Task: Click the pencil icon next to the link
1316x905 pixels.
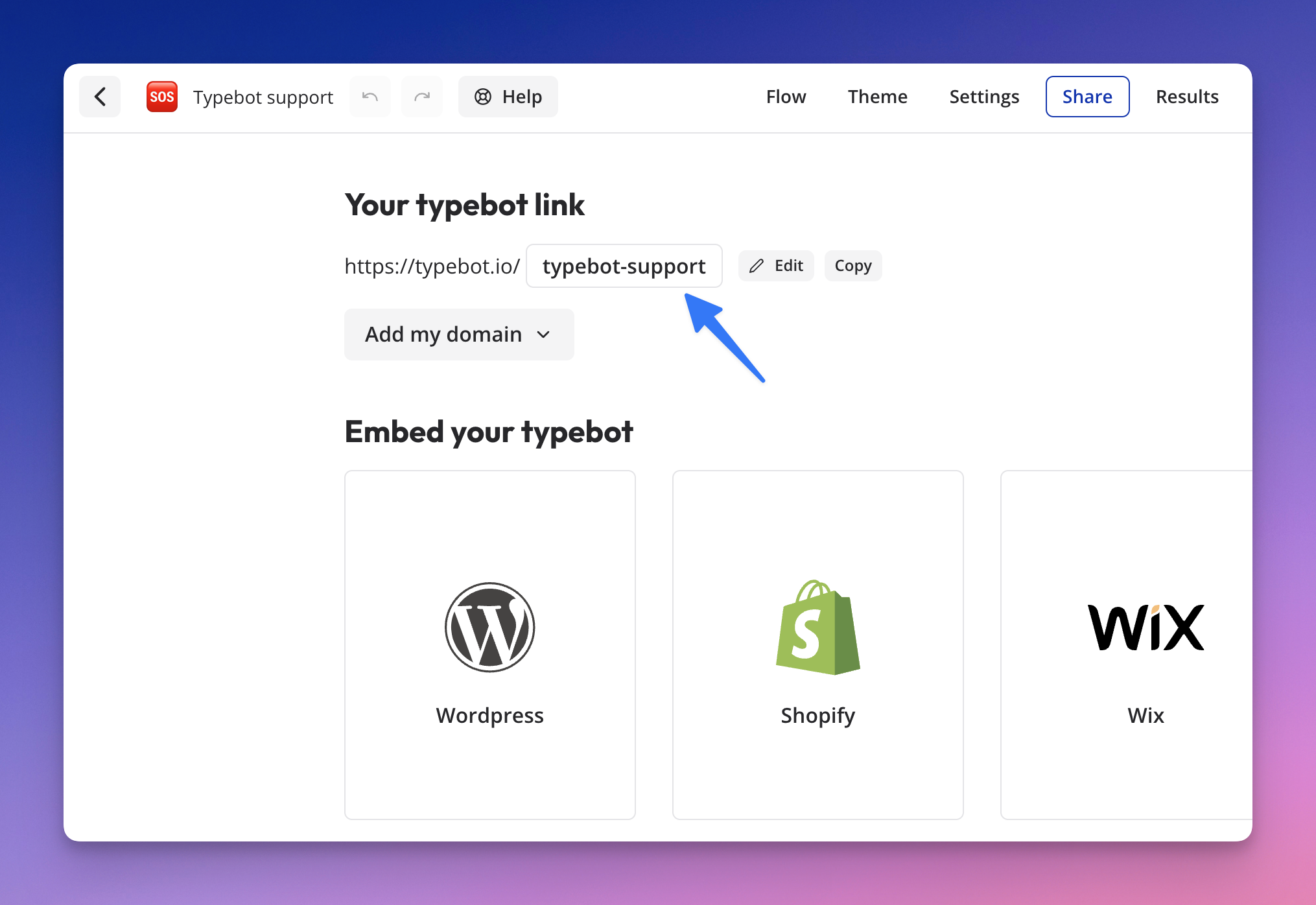Action: tap(756, 266)
